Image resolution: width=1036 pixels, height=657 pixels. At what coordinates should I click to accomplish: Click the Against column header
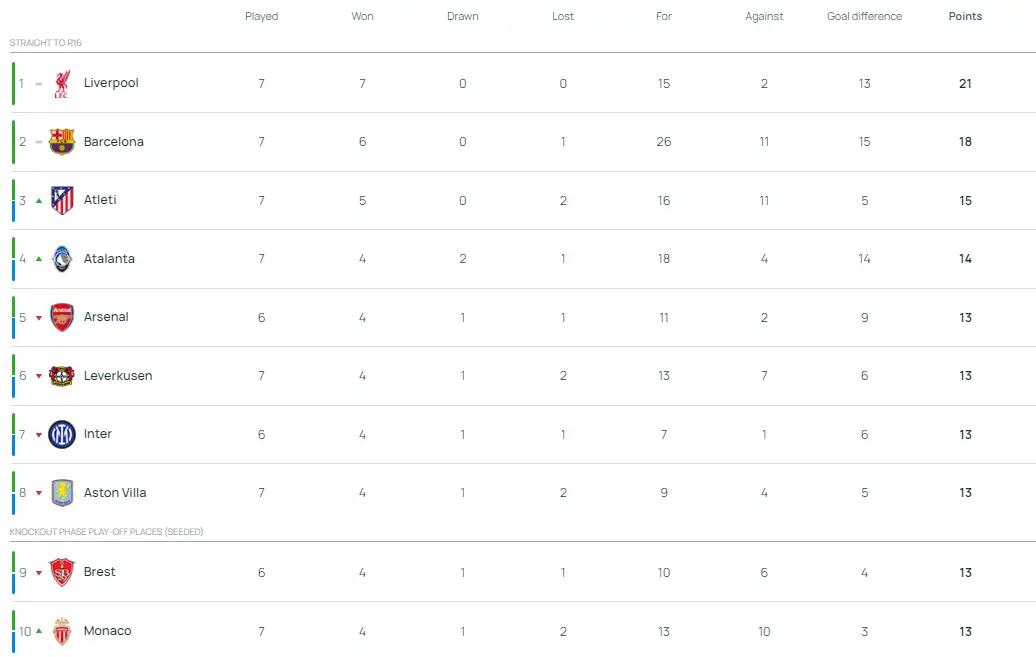[764, 16]
